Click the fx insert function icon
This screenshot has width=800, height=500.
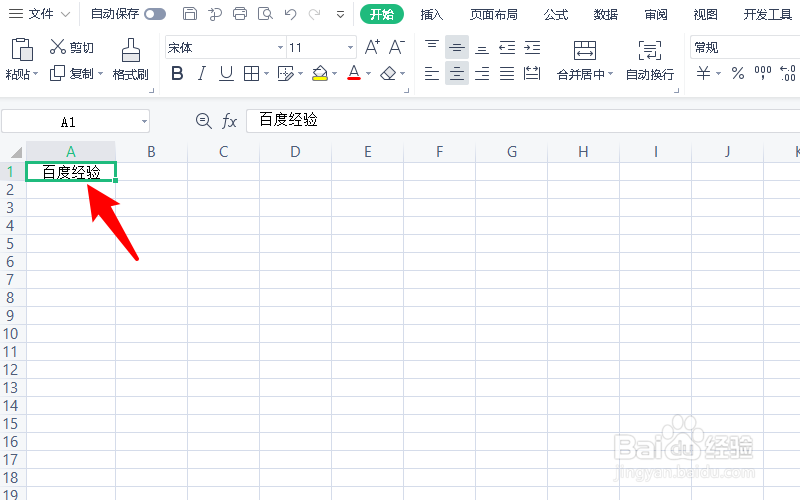[x=230, y=121]
